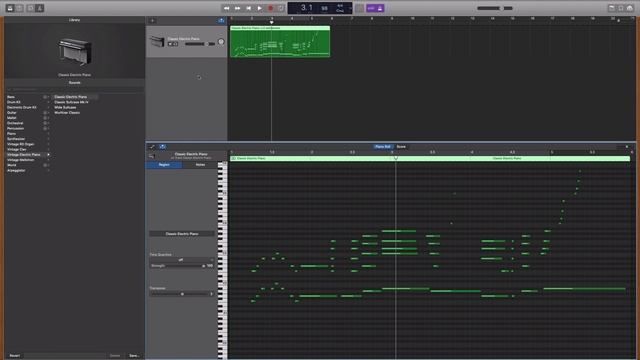This screenshot has width=640, height=360.
Task: Start recording with the red Record button
Action: click(x=270, y=8)
